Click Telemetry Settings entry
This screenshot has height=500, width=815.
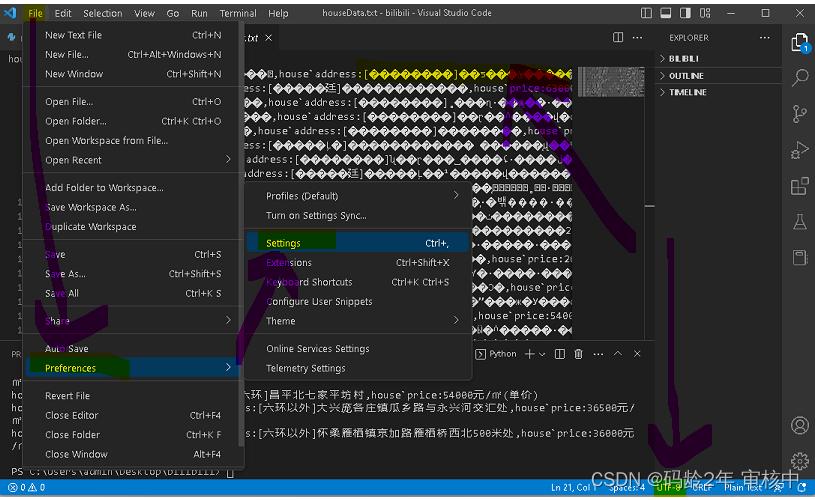point(358,368)
